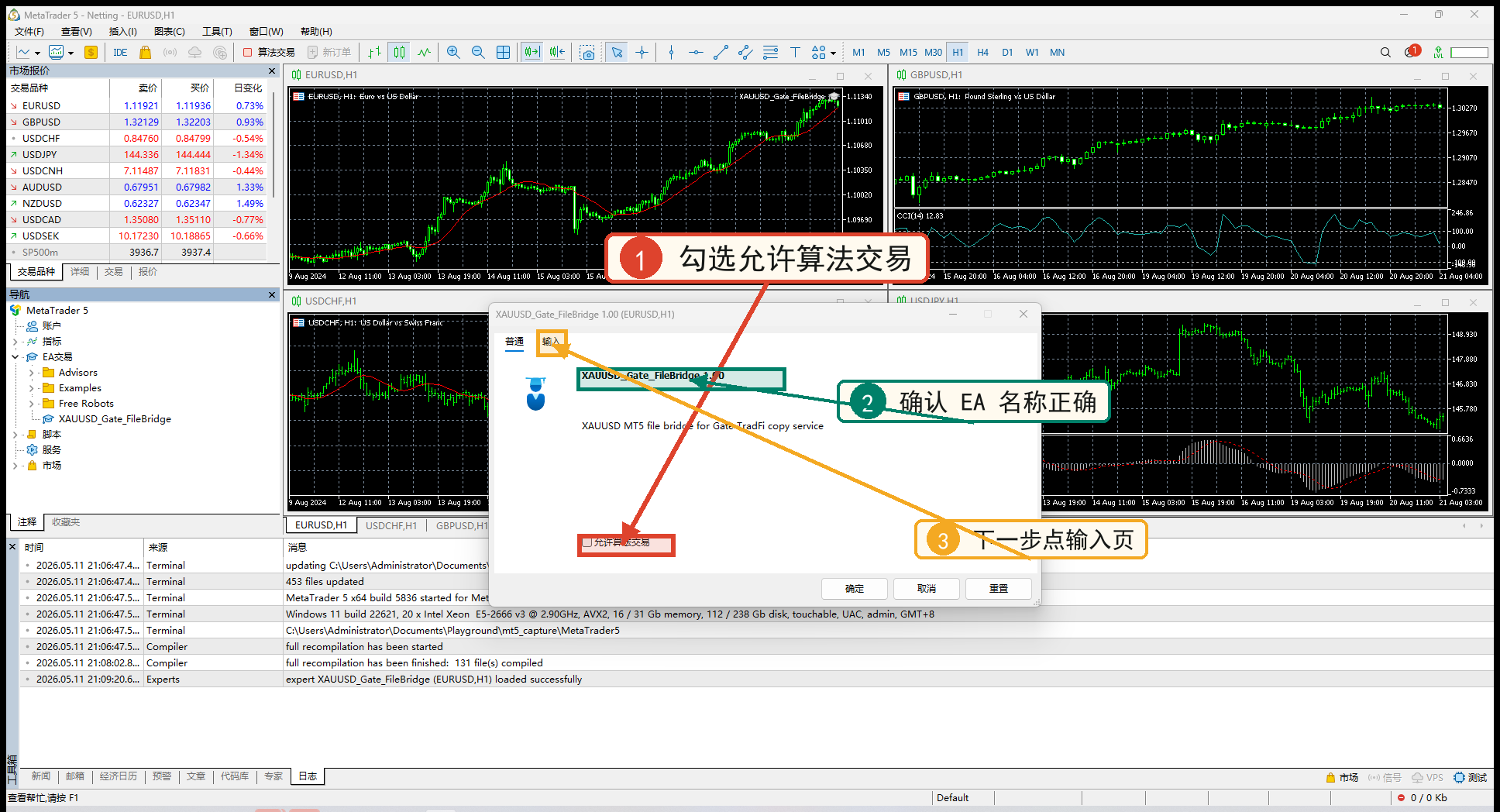This screenshot has width=1500, height=812.
Task: Switch to the Inputs (输入) dialog tab
Action: (551, 342)
